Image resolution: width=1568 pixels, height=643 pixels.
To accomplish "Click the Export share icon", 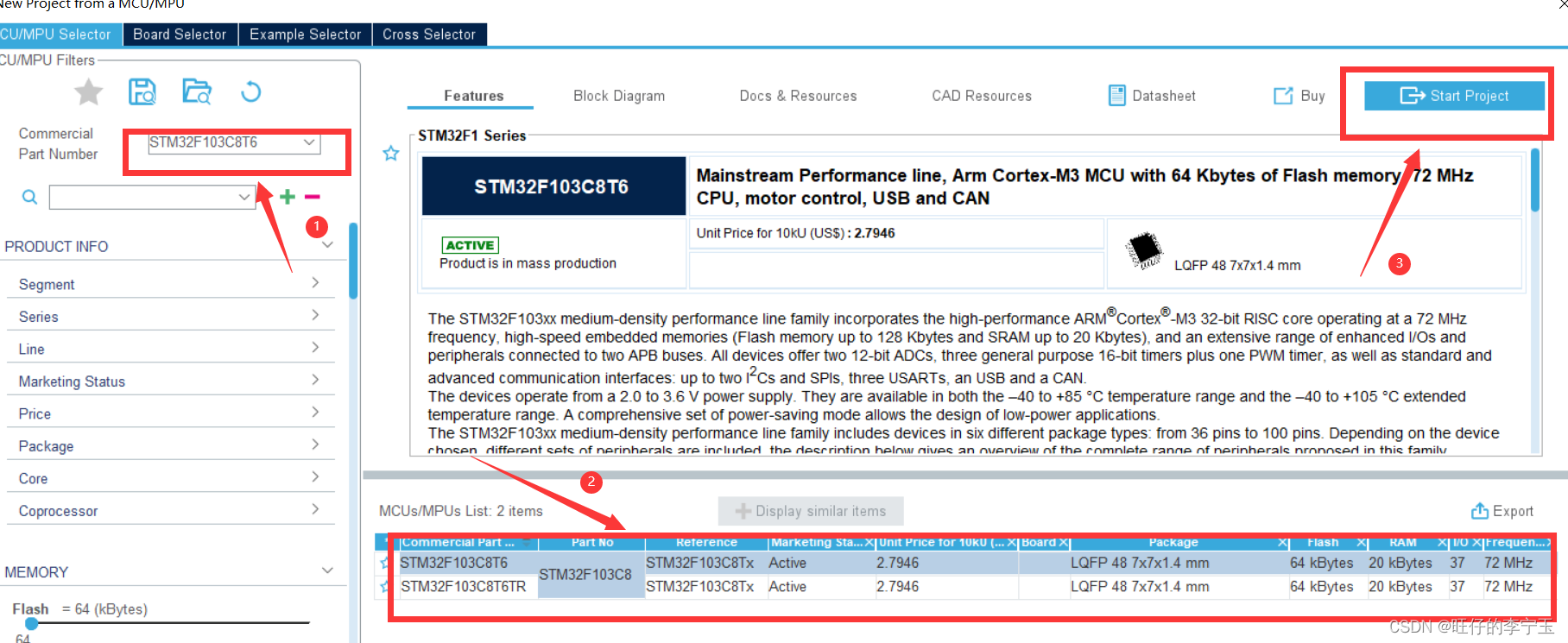I will 1480,510.
